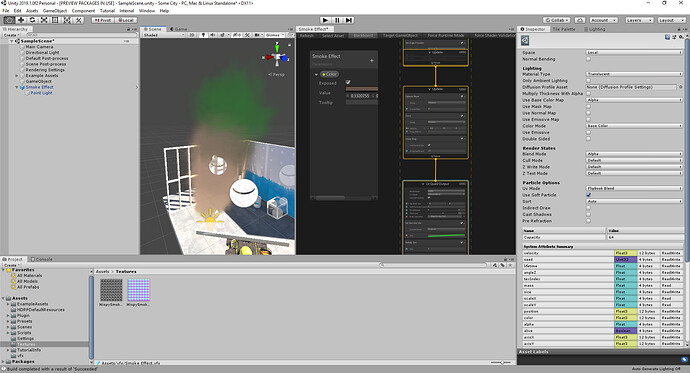
Task: Enable Only Ambient Lighting checkbox
Action: 588,80
